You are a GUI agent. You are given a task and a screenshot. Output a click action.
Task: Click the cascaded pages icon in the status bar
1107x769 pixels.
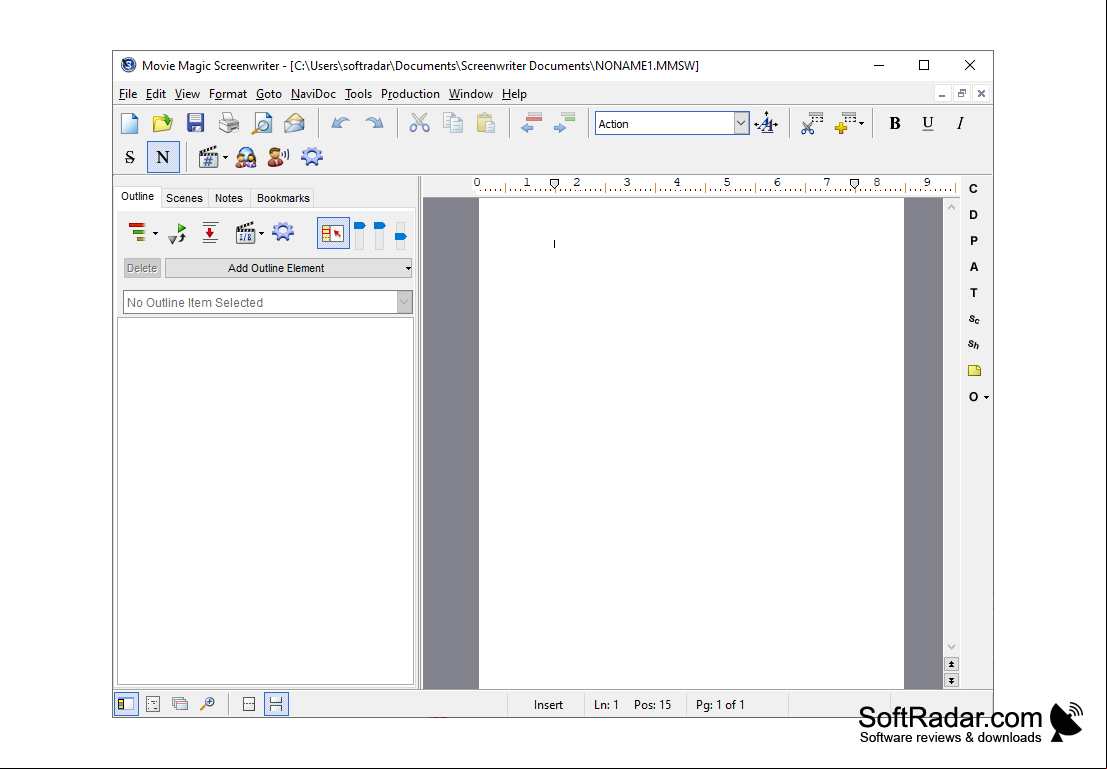tap(180, 704)
